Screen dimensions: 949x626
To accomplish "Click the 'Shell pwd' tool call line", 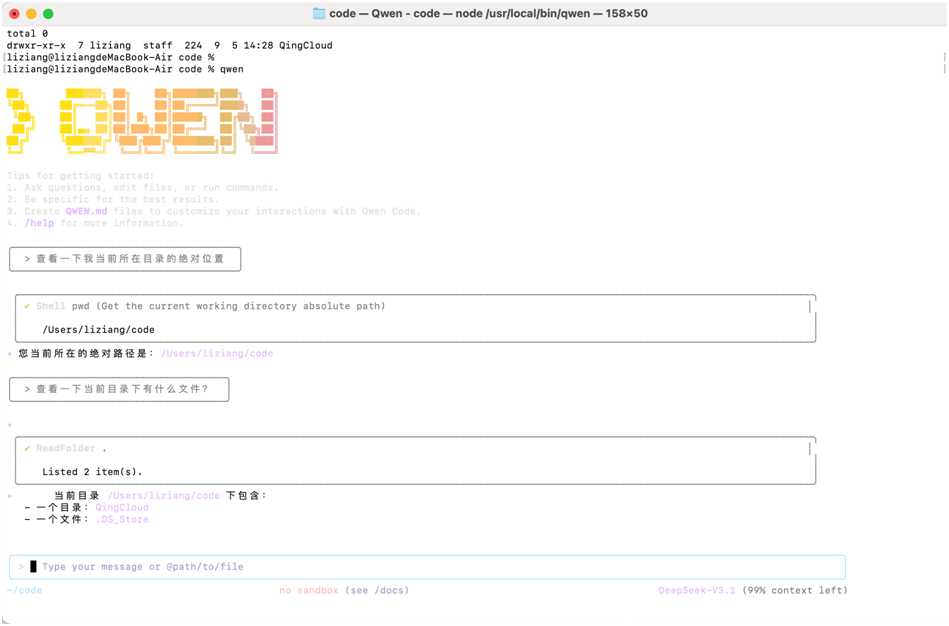I will [x=211, y=306].
